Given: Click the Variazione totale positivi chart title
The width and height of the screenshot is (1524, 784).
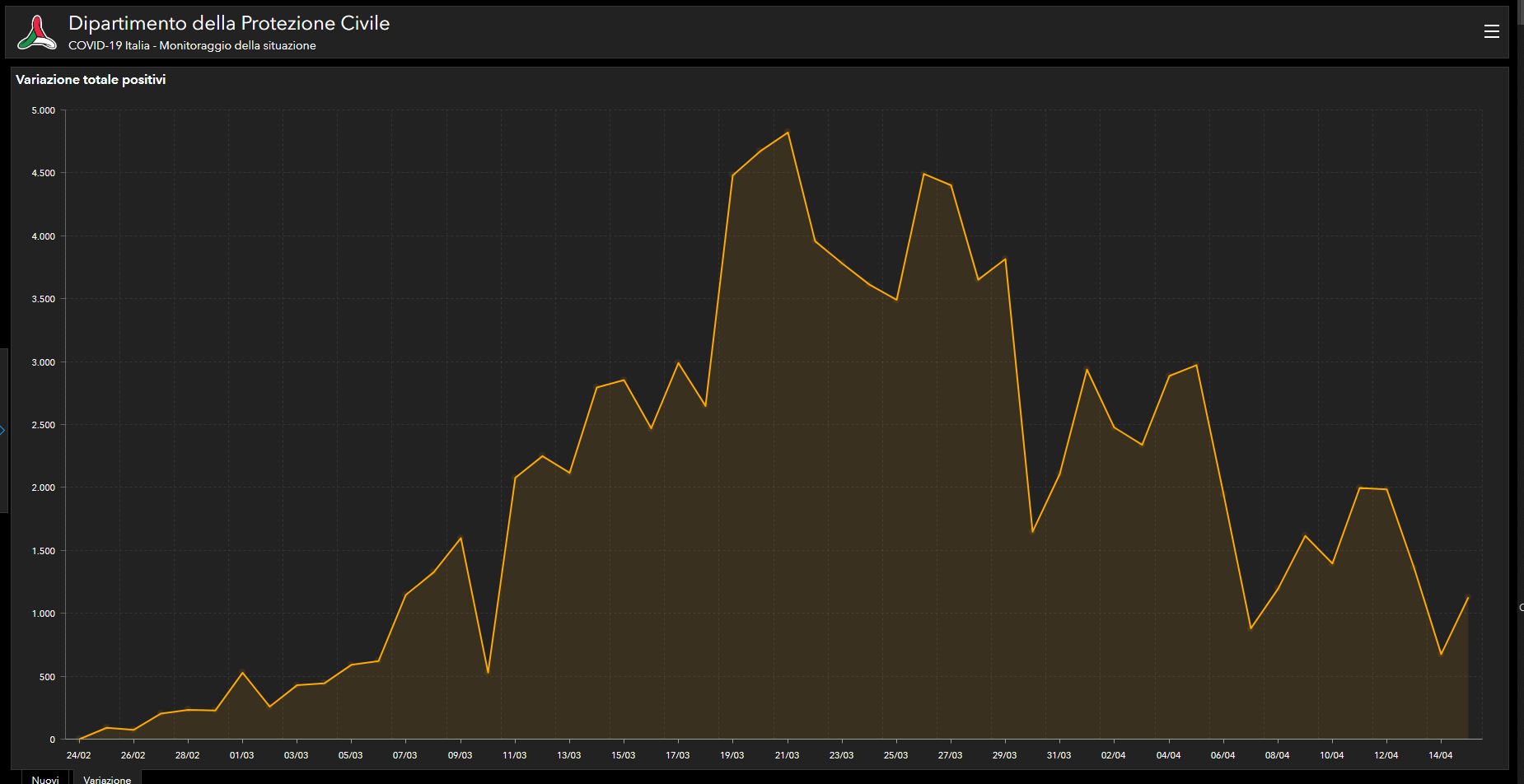Looking at the screenshot, I should [91, 80].
